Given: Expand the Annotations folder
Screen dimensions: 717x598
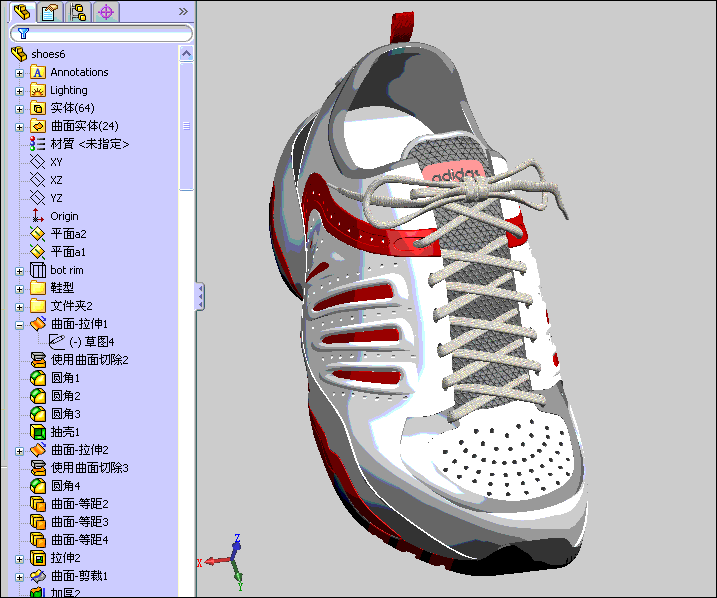Looking at the screenshot, I should click(19, 73).
